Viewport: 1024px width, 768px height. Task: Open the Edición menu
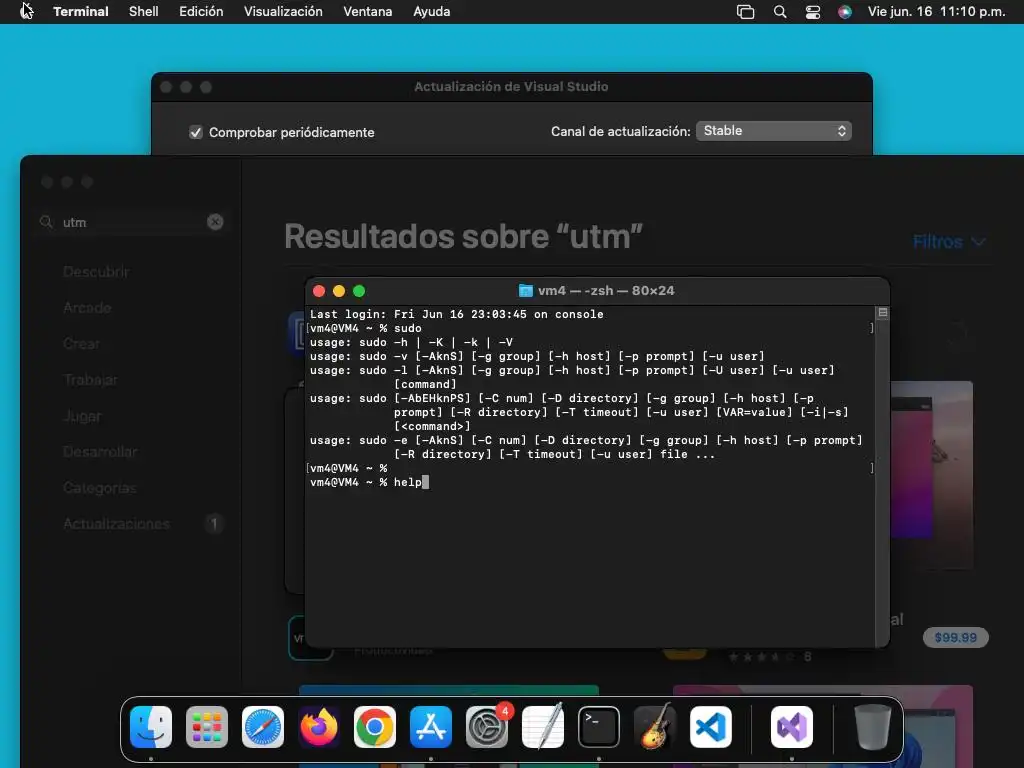(x=201, y=12)
